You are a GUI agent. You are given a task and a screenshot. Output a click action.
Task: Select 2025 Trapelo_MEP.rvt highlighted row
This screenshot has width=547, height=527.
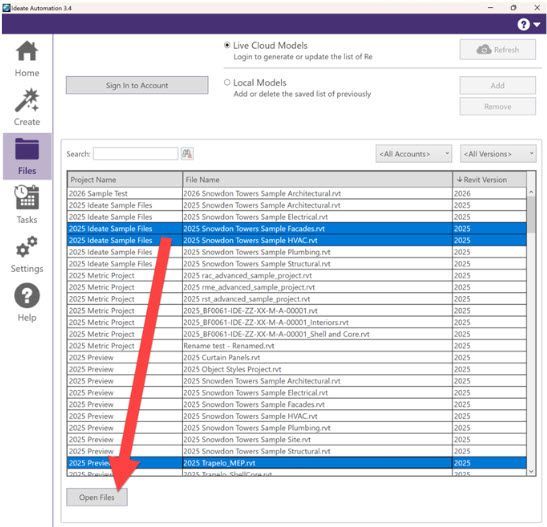pyautogui.click(x=297, y=463)
